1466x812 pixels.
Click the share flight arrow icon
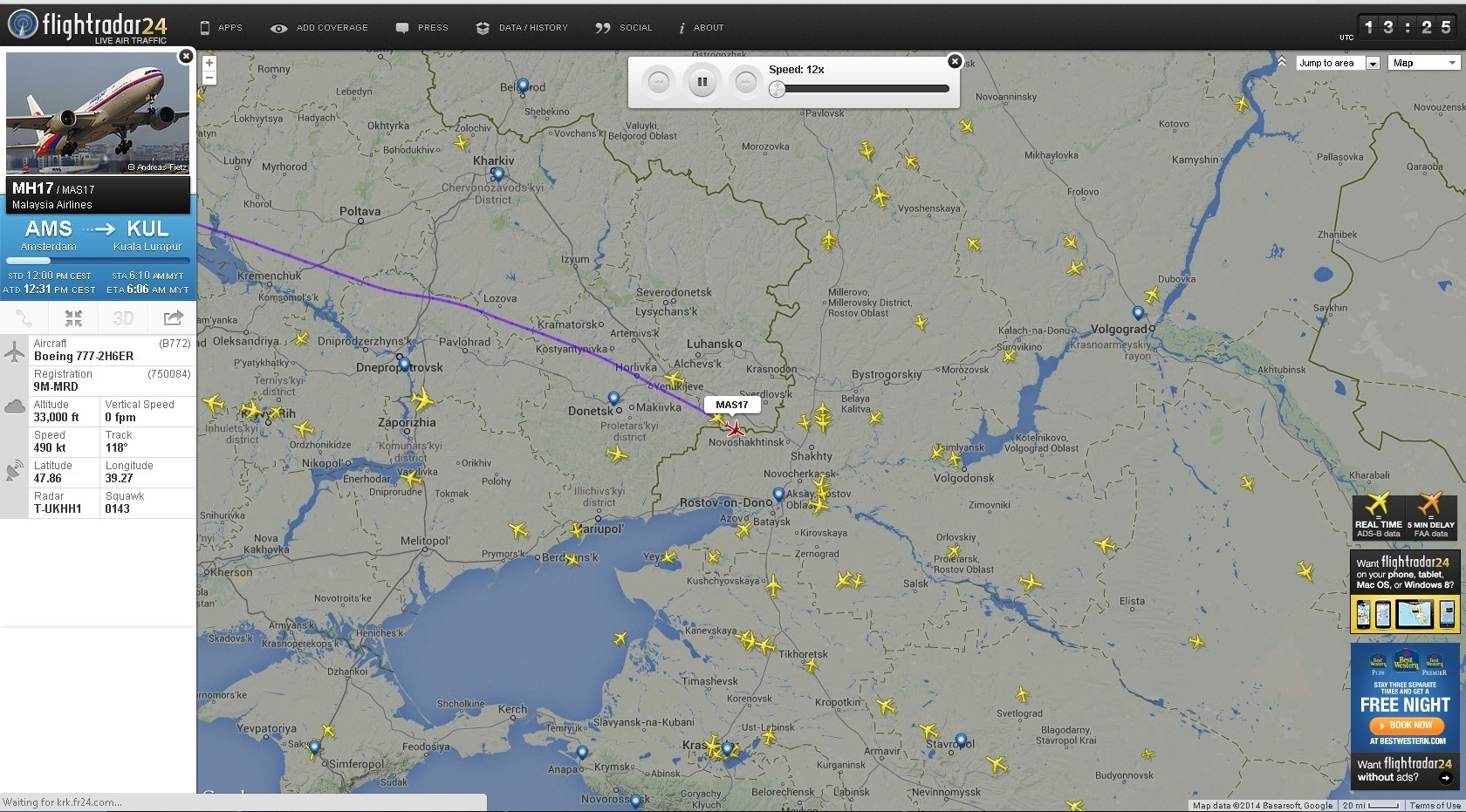tap(173, 318)
